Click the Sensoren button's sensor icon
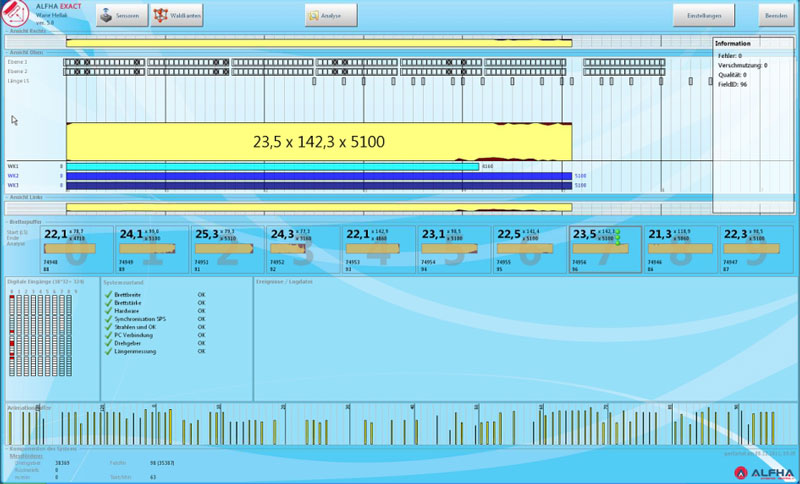This screenshot has width=800, height=484. click(x=106, y=16)
